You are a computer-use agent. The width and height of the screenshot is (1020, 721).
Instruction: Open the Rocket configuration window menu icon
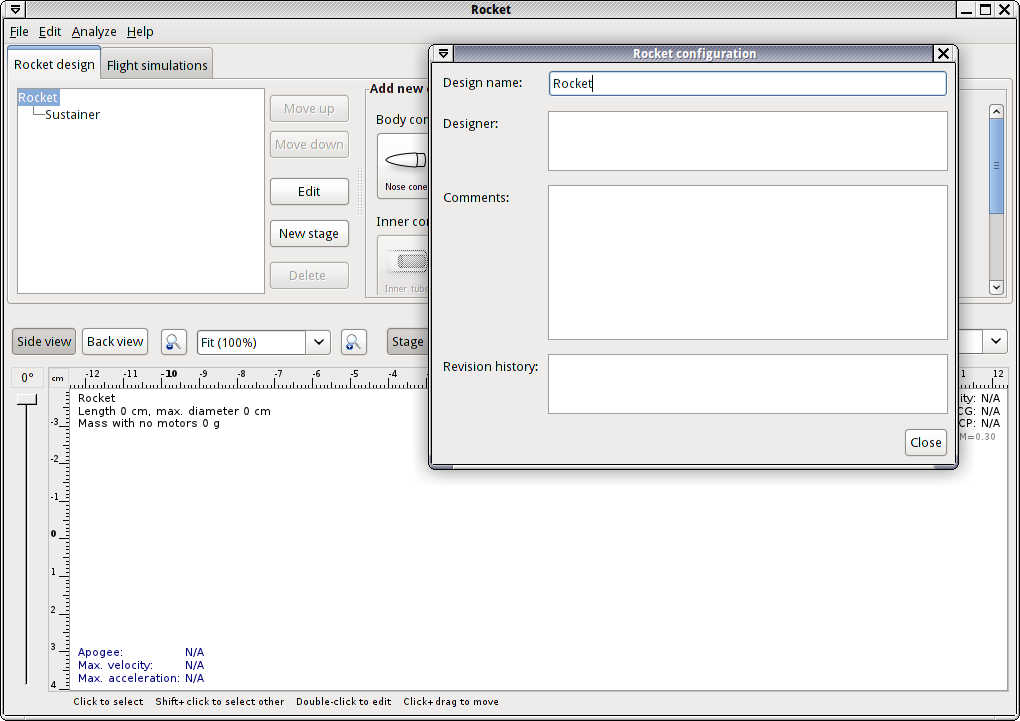point(444,54)
